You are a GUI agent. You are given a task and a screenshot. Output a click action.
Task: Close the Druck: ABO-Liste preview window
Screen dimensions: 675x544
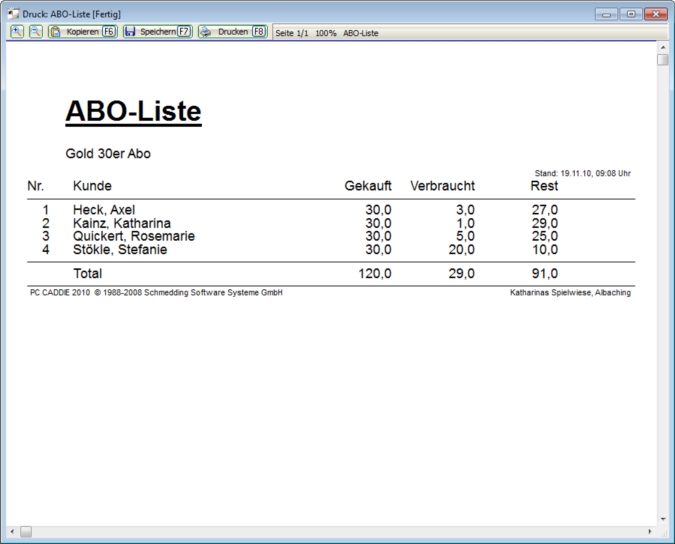pos(656,14)
